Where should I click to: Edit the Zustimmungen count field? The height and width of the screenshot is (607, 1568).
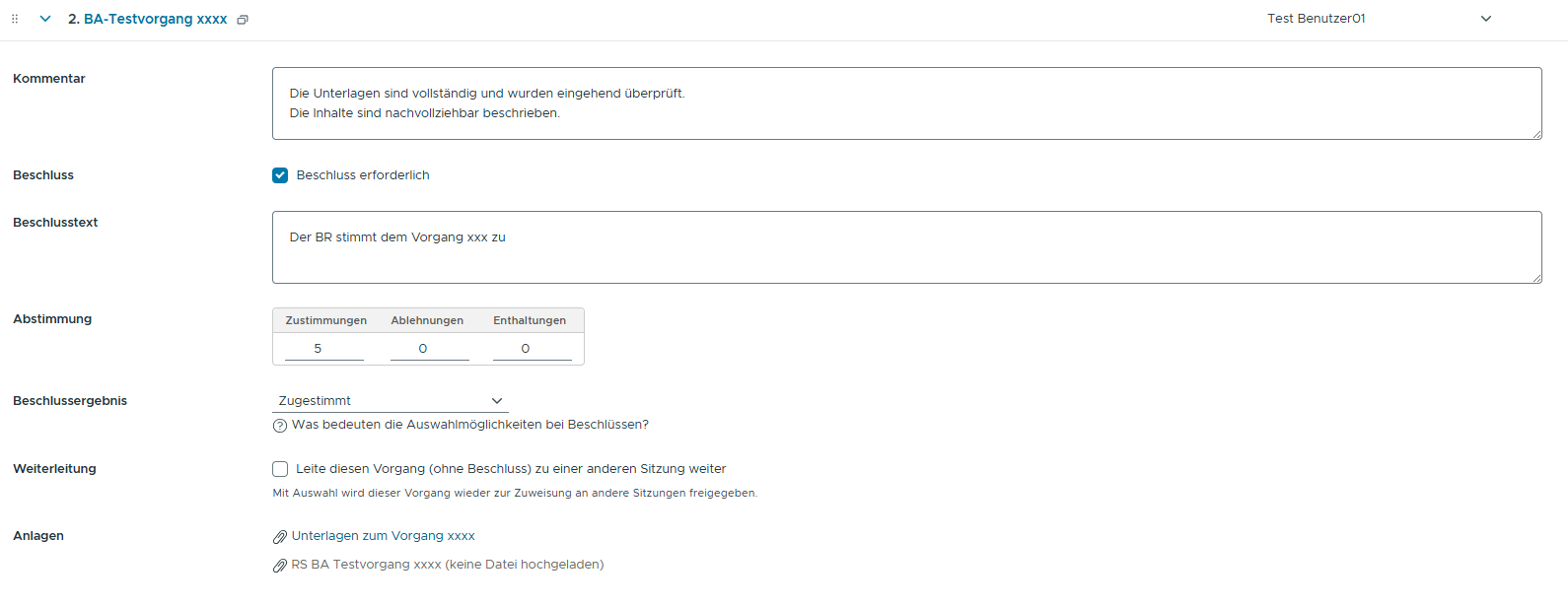323,349
